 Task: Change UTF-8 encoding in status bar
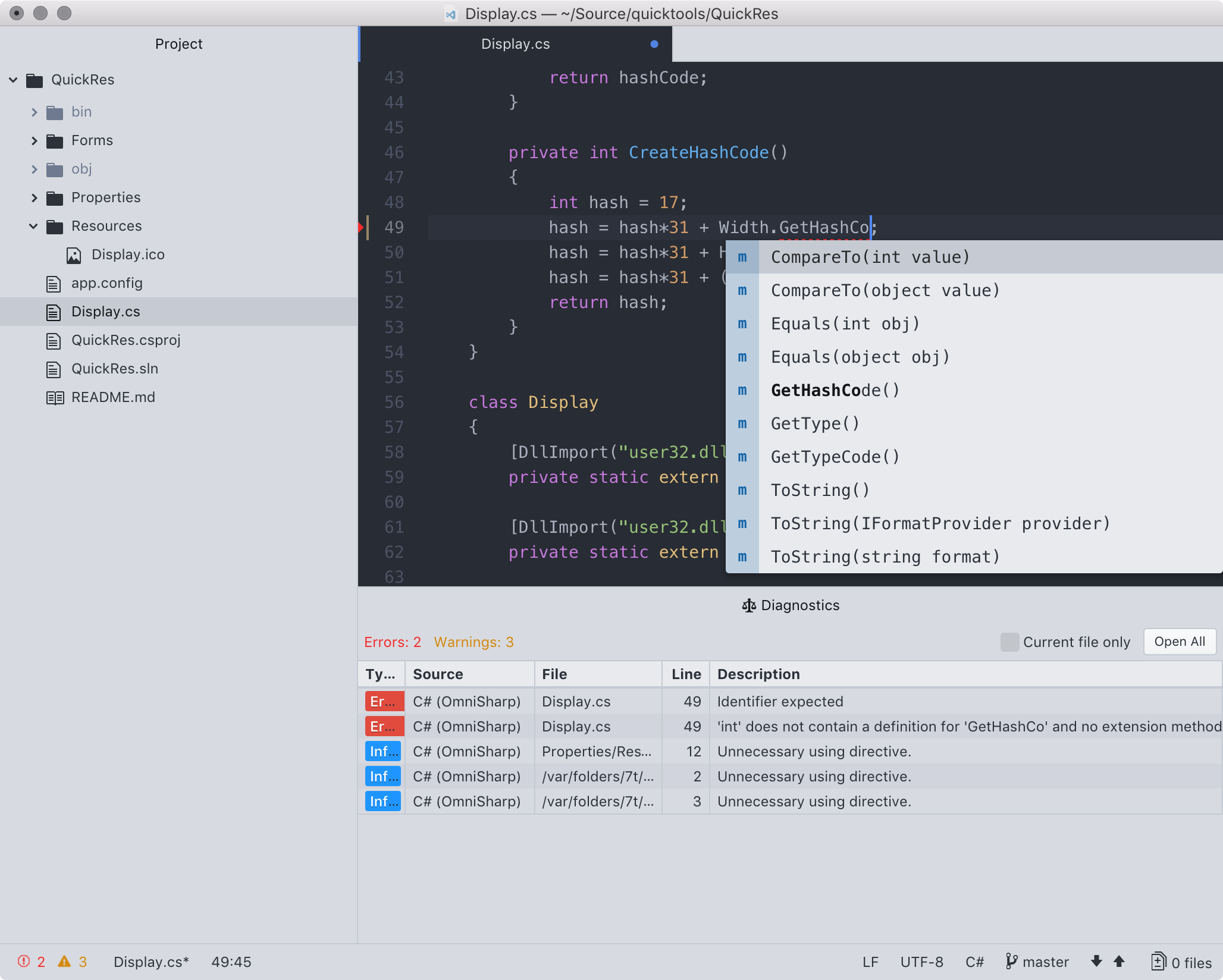921,962
